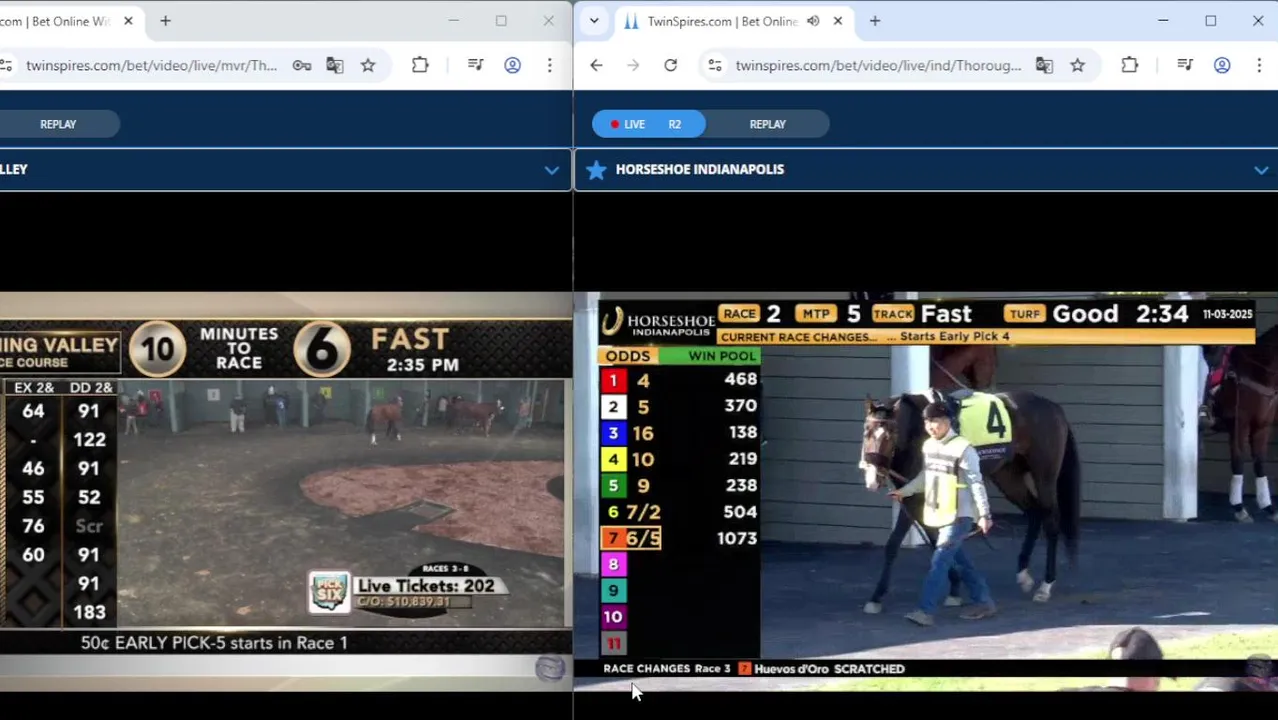Go back in the right window

596,65
